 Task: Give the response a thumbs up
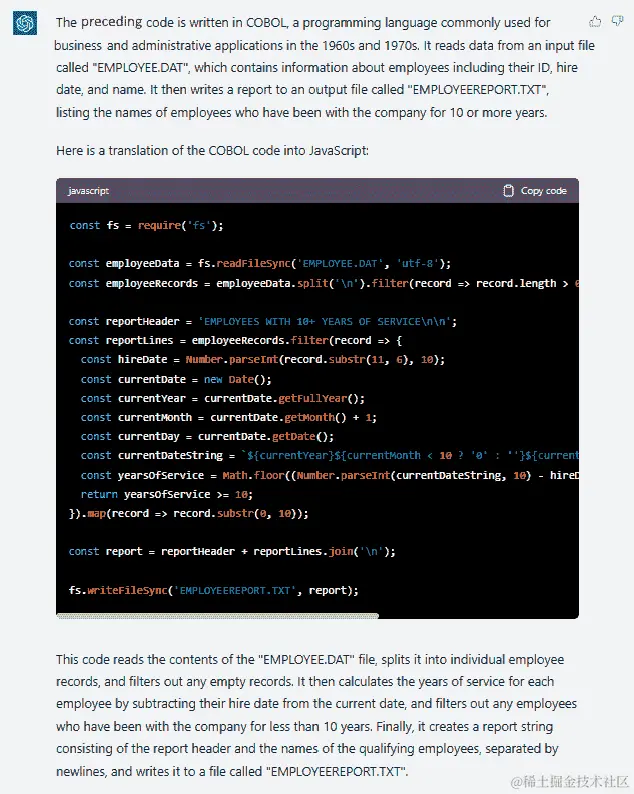tap(595, 22)
